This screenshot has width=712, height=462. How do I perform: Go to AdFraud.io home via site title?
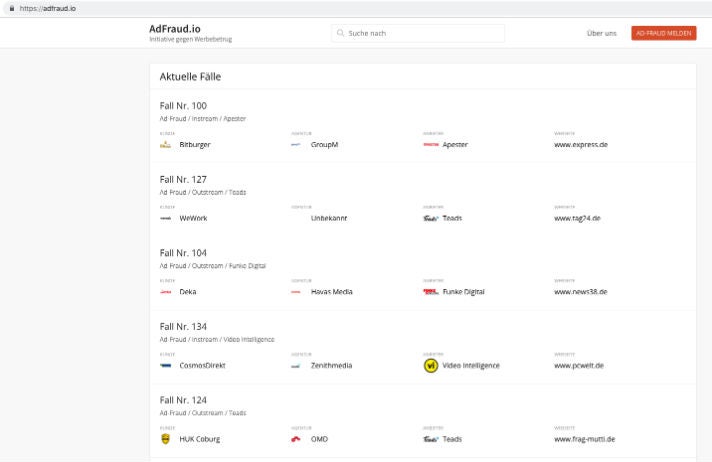click(175, 30)
